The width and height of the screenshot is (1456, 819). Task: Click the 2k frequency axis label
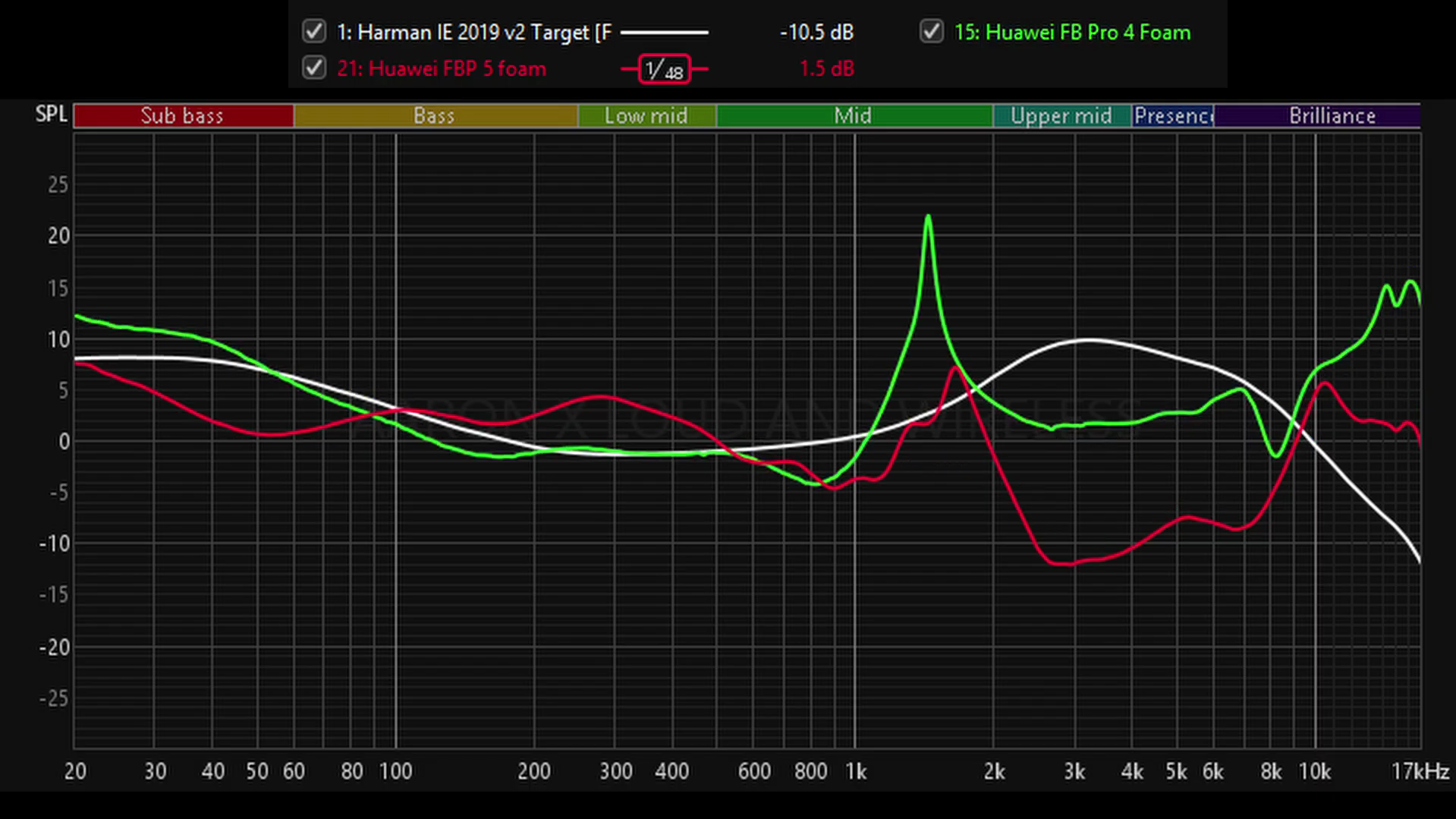(x=994, y=772)
